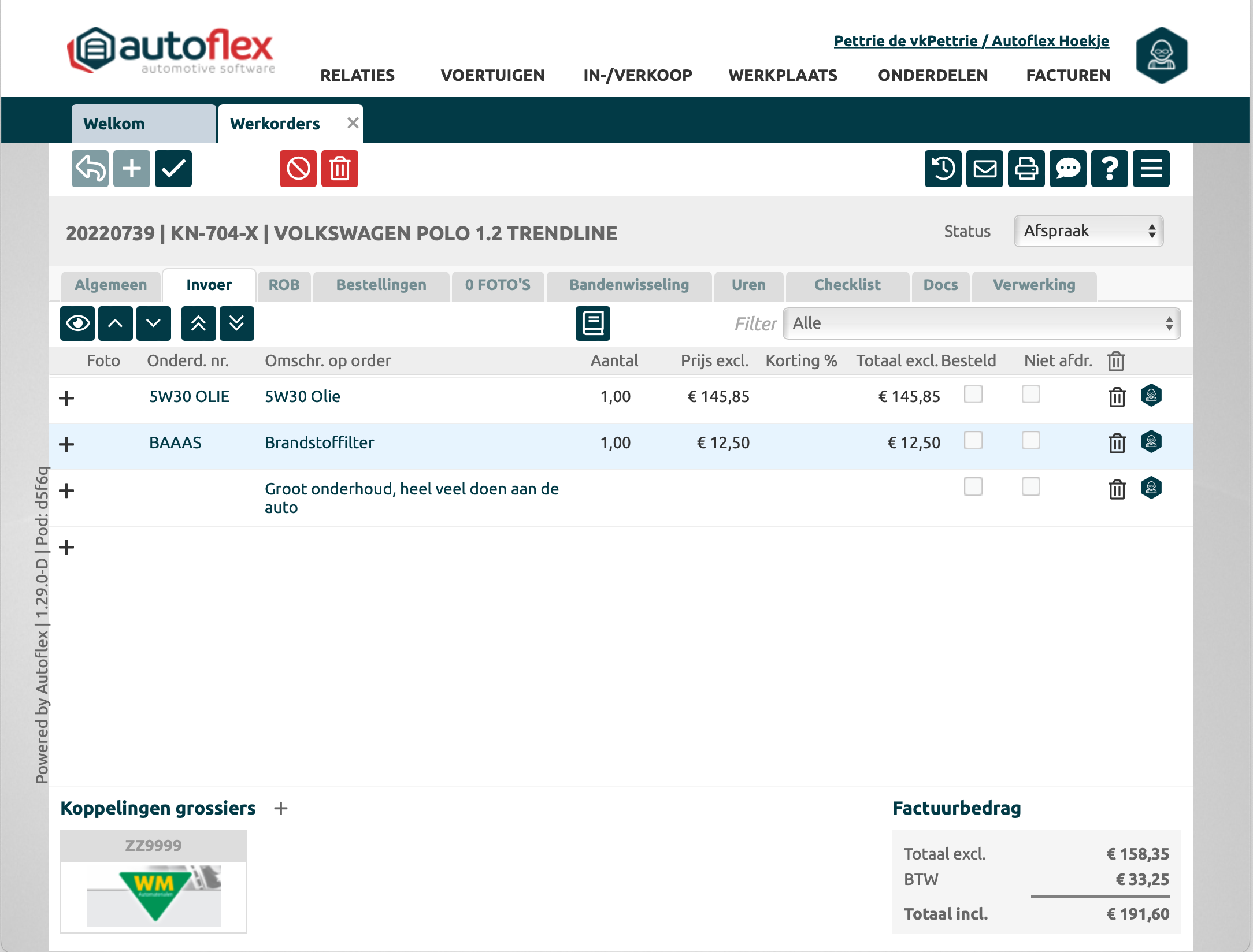
Task: Open the notes book icon
Action: click(592, 323)
